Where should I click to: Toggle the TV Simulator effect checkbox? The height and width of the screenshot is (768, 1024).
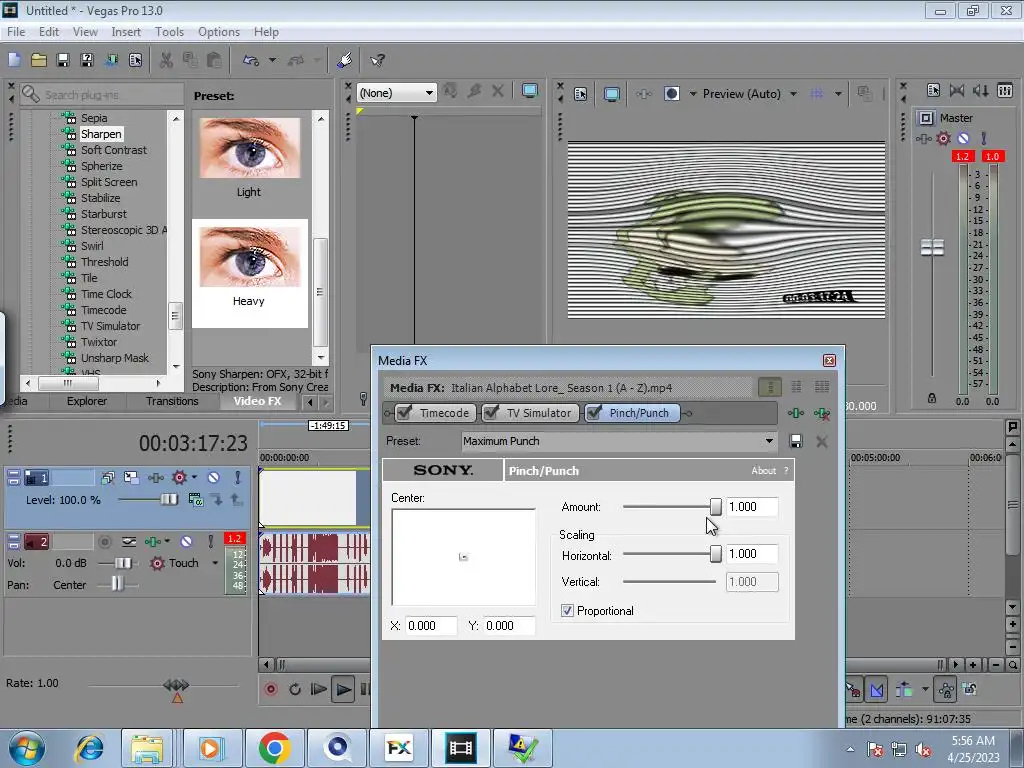pos(492,413)
